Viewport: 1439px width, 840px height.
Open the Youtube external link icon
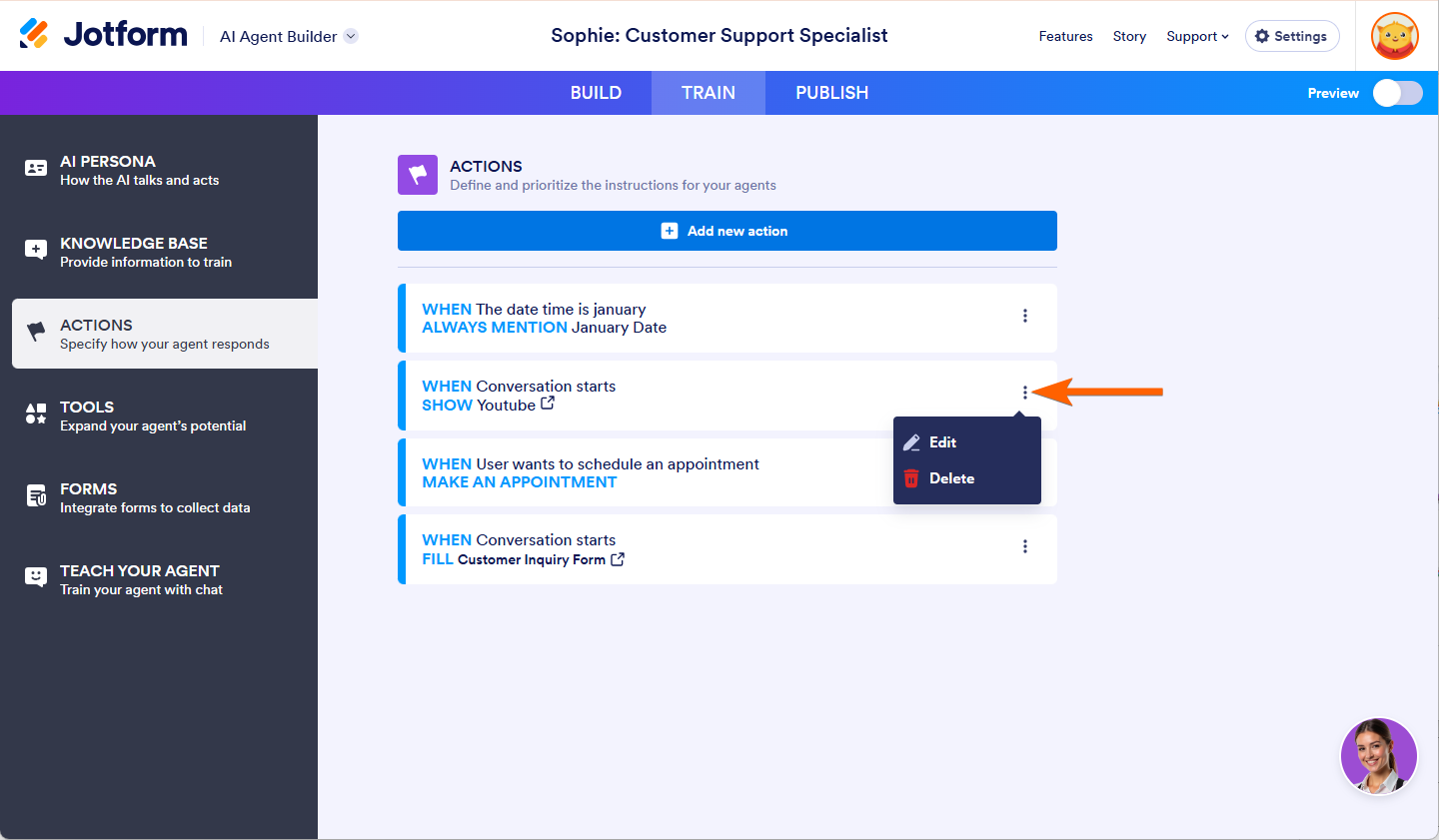point(548,404)
